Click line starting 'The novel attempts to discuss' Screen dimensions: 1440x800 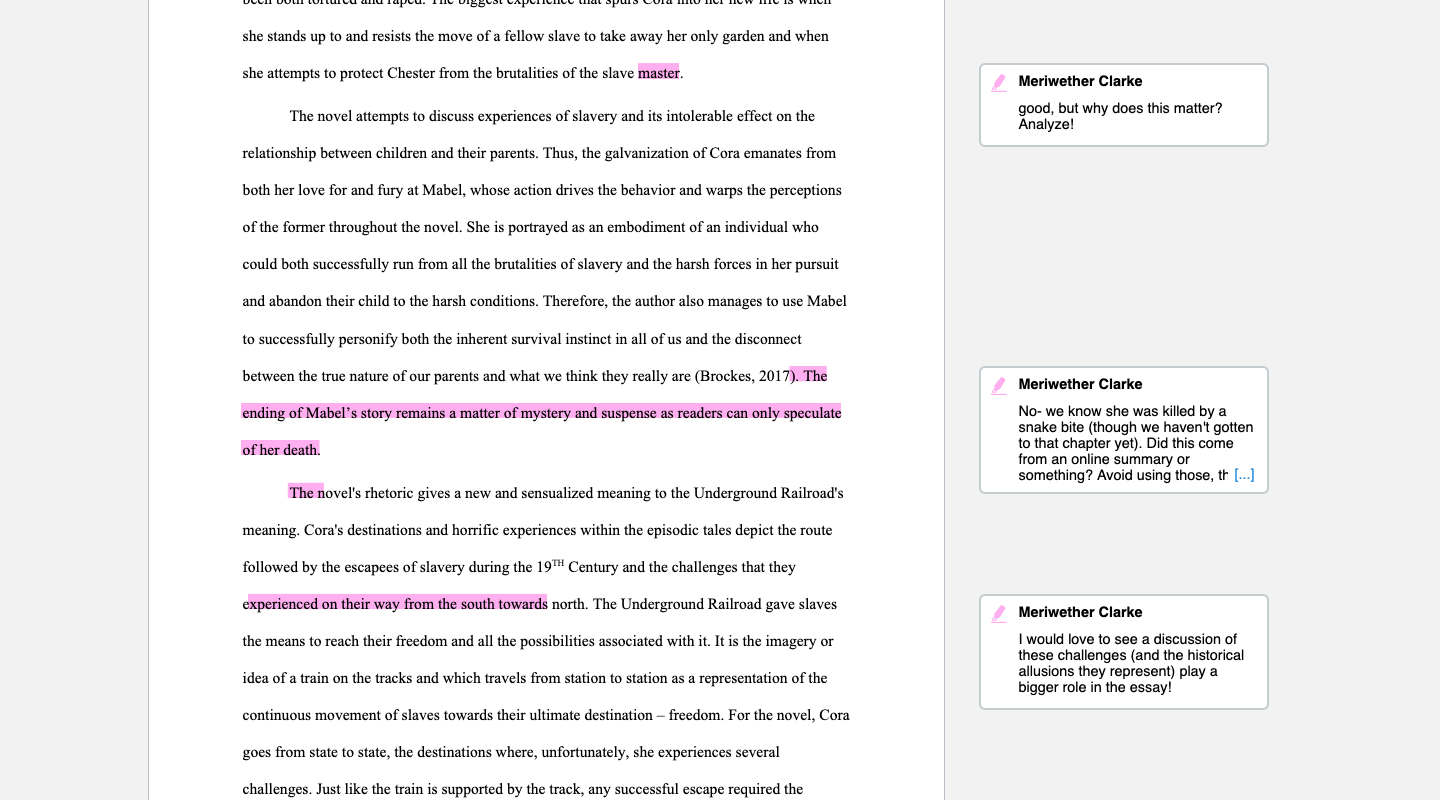(x=552, y=116)
